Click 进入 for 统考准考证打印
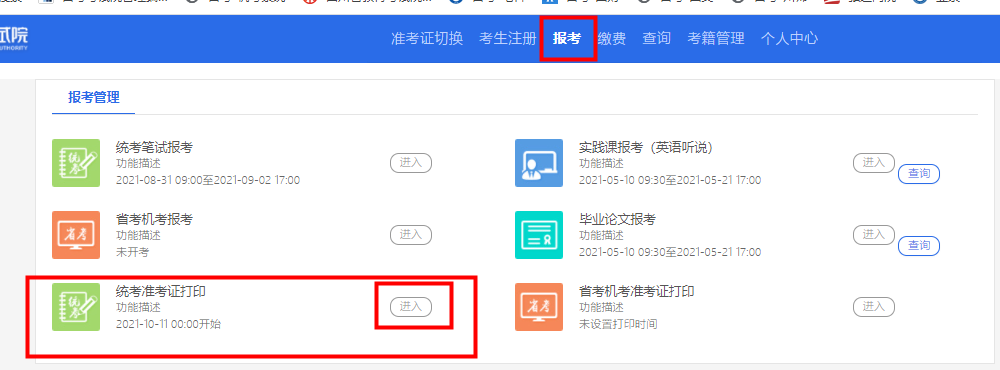This screenshot has height=370, width=1000. coord(411,307)
